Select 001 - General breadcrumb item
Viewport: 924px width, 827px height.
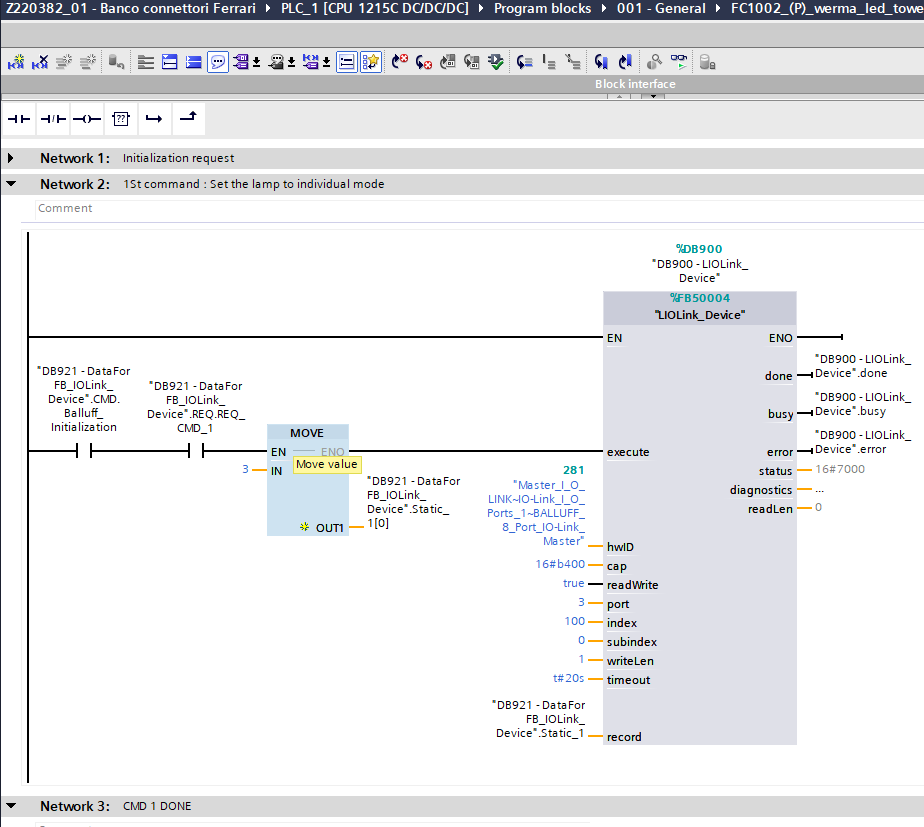[x=662, y=9]
